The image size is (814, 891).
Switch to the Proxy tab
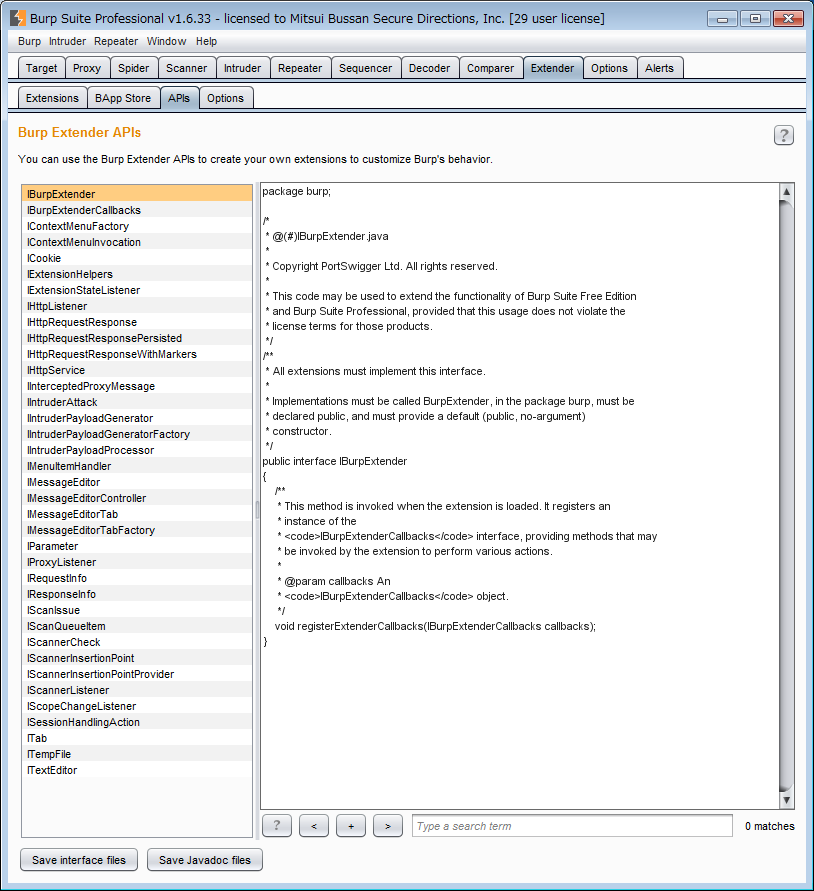click(x=87, y=68)
